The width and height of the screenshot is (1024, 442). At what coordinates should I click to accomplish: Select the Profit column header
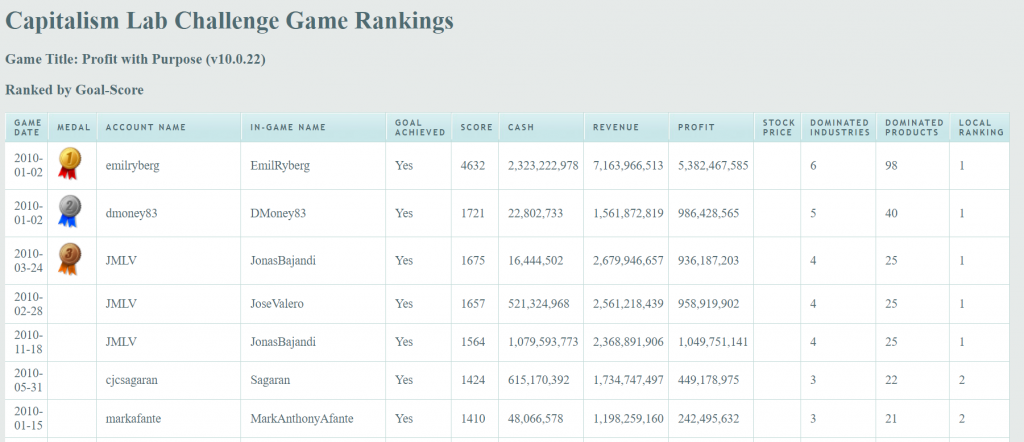(696, 127)
